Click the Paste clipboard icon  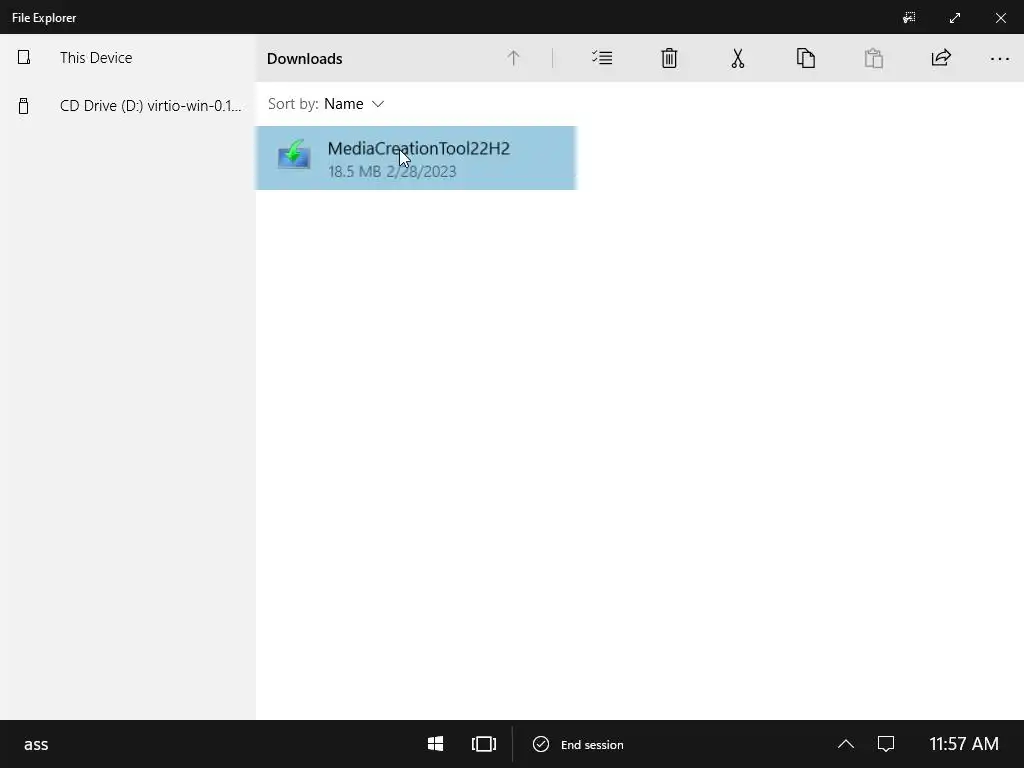click(874, 58)
